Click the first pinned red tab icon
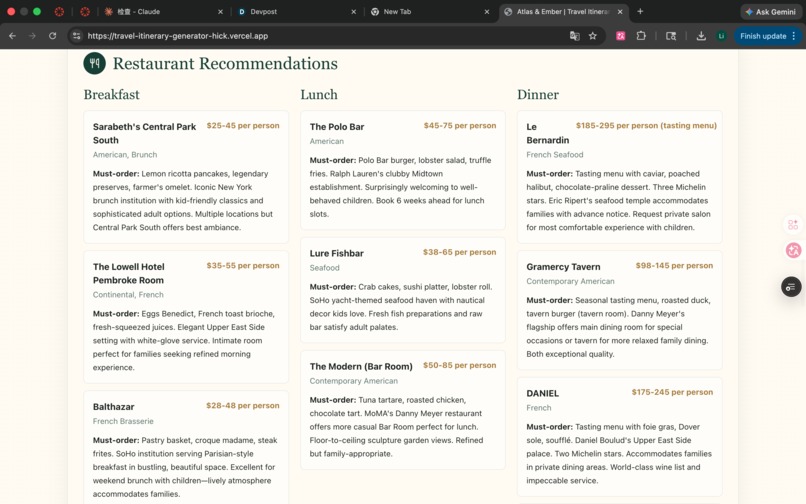The width and height of the screenshot is (806, 504). 60,11
